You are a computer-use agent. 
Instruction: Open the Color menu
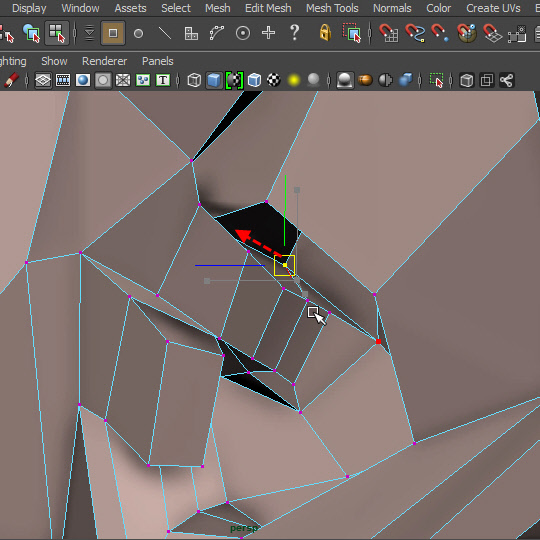coord(438,8)
